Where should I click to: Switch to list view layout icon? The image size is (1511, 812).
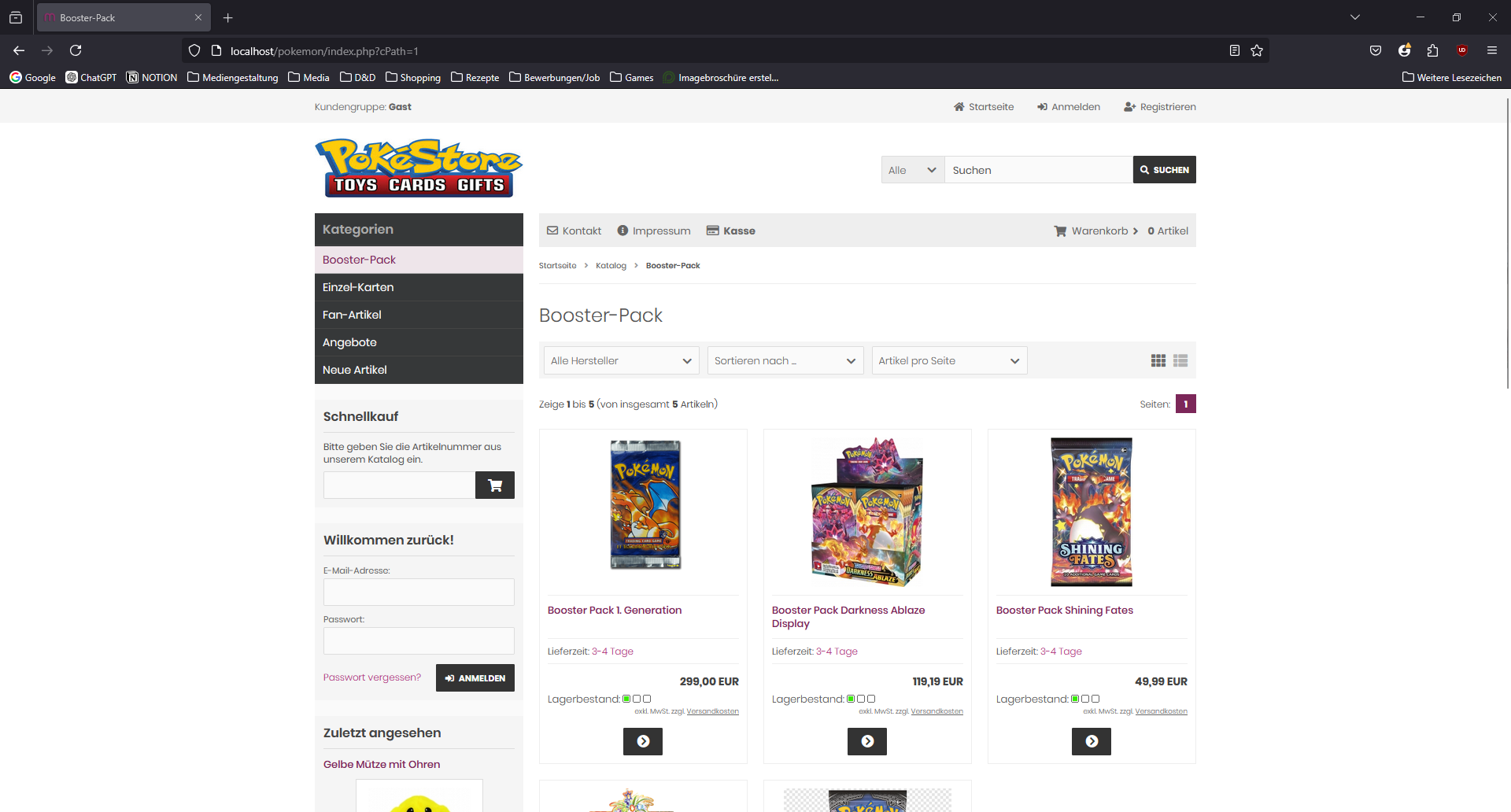tap(1180, 360)
